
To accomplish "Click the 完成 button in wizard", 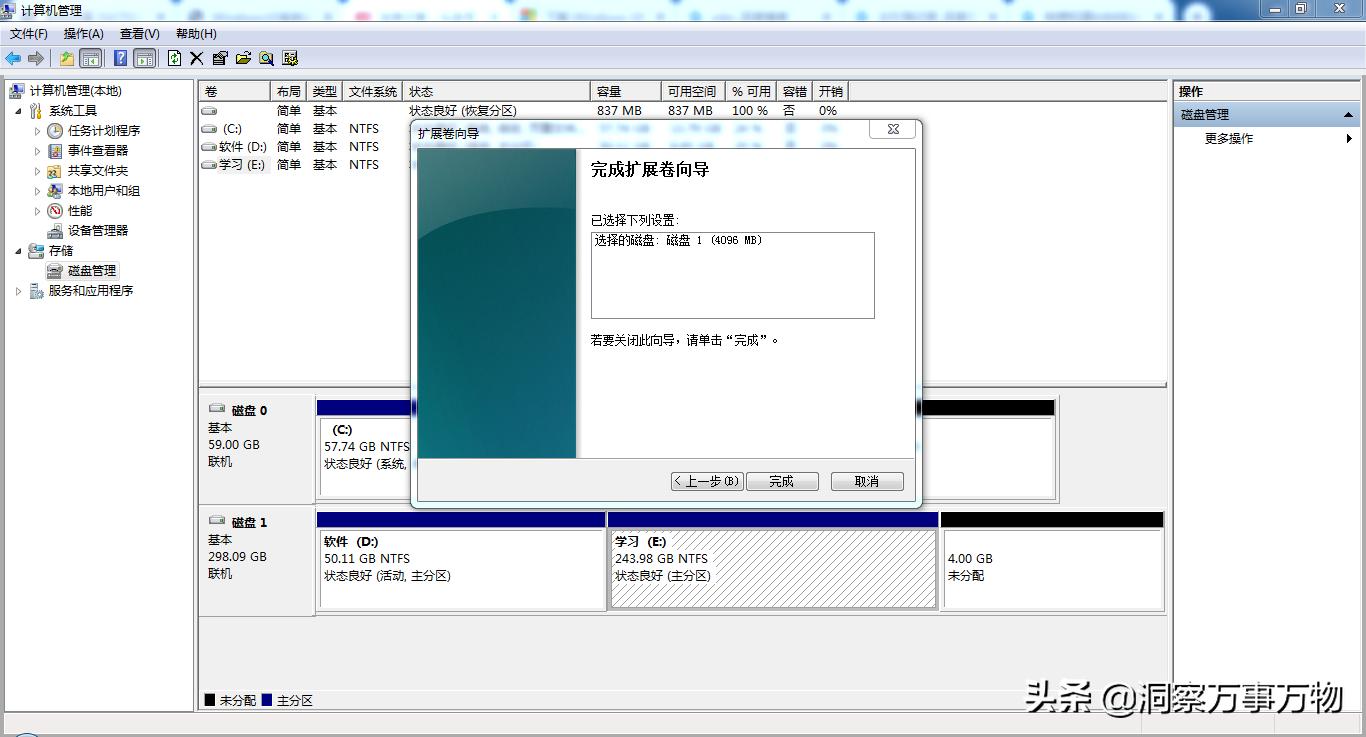I will click(x=782, y=481).
